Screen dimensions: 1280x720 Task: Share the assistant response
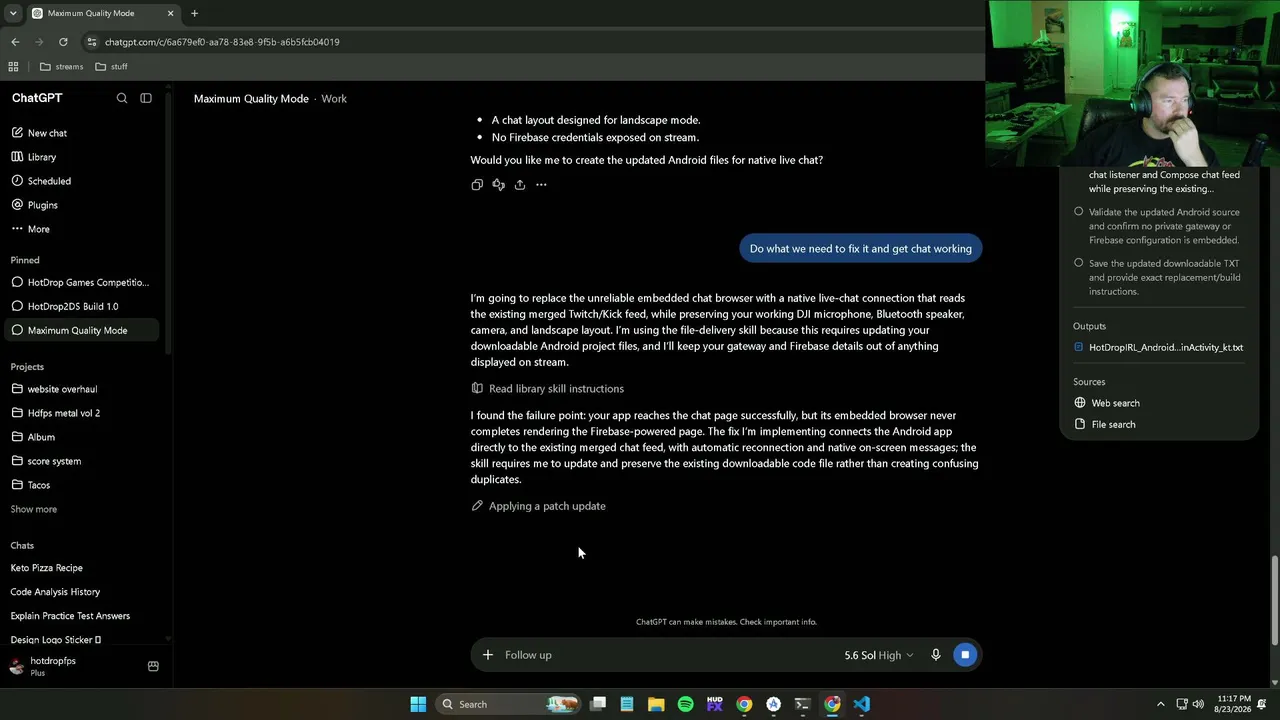[520, 184]
